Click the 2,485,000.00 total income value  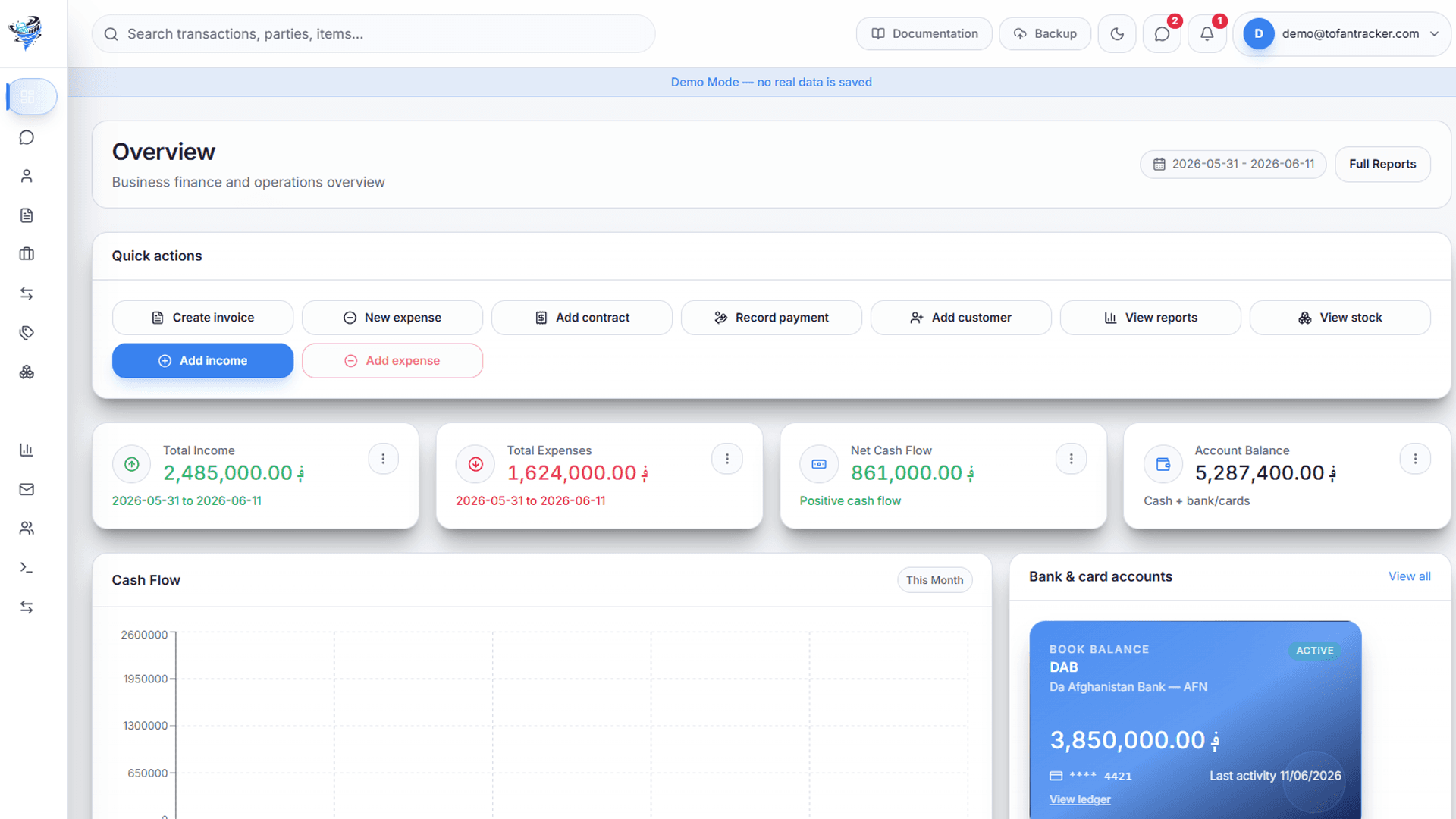pyautogui.click(x=234, y=473)
